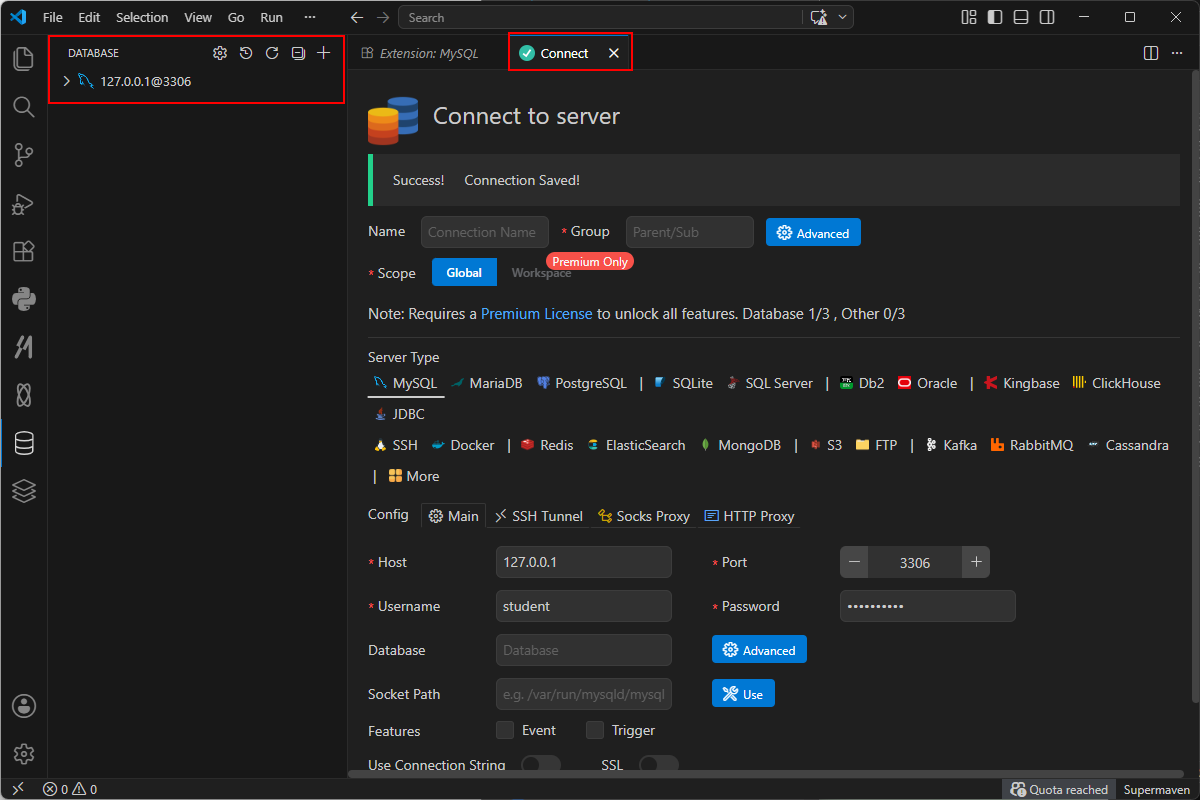
Task: Open Customize Layout icon in title bar
Action: [x=969, y=17]
